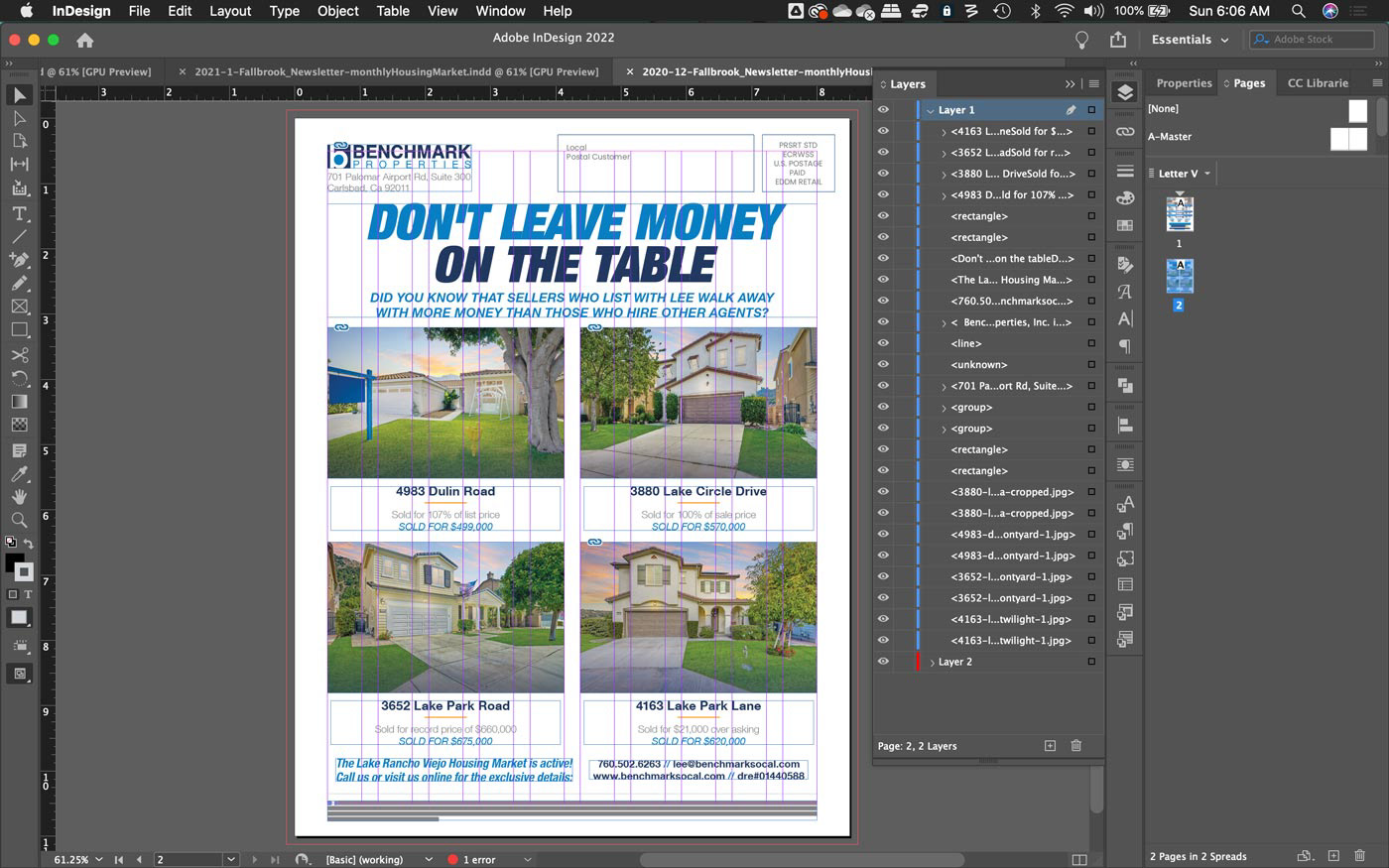The image size is (1389, 868).
Task: Hide Layer 2 visibility eye
Action: pyautogui.click(x=883, y=662)
